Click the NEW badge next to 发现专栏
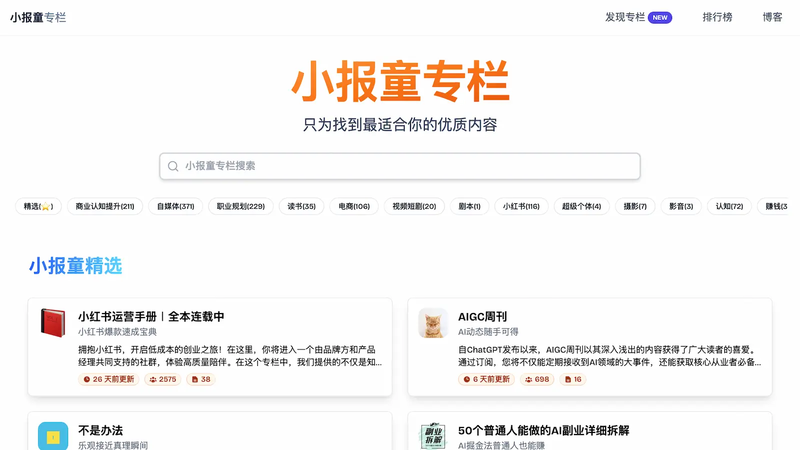This screenshot has height=450, width=800. pyautogui.click(x=660, y=17)
